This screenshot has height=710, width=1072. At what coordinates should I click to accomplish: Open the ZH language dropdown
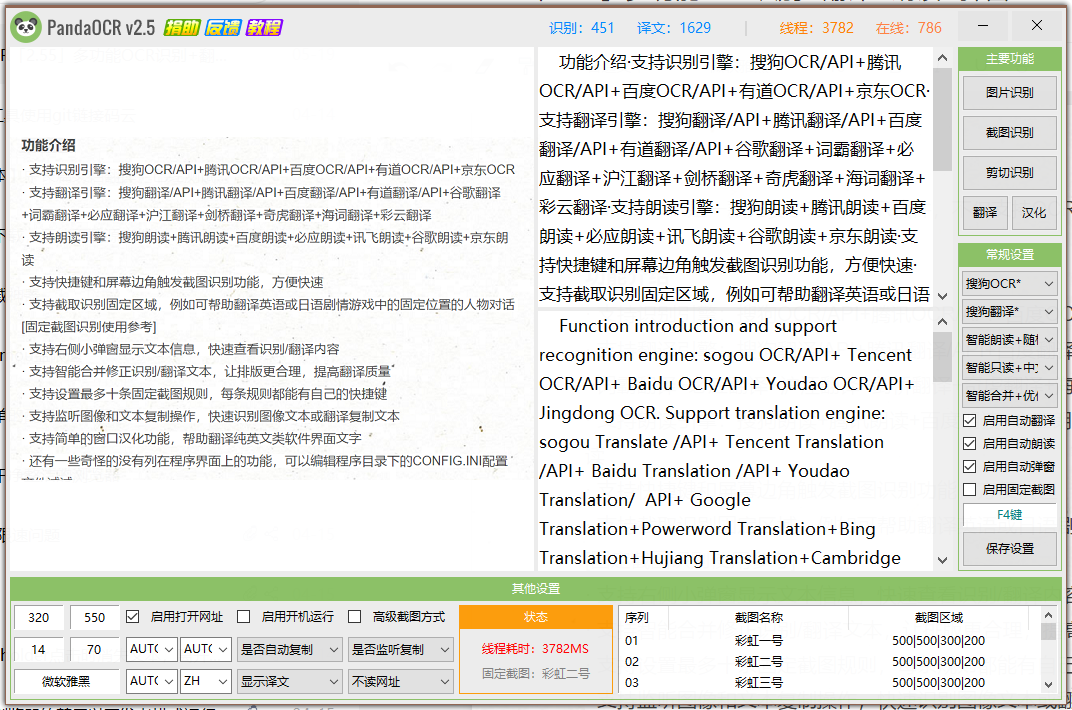tap(206, 681)
